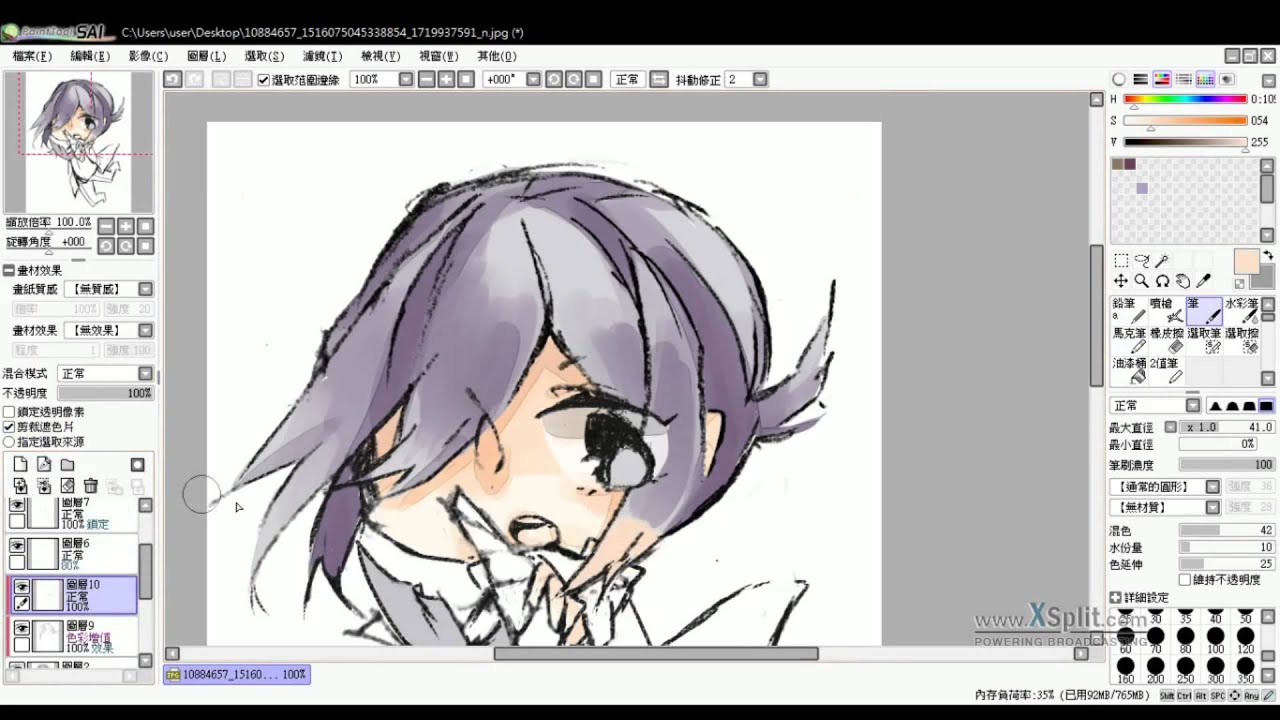Create a new layer folder
1280x720 pixels.
point(67,465)
